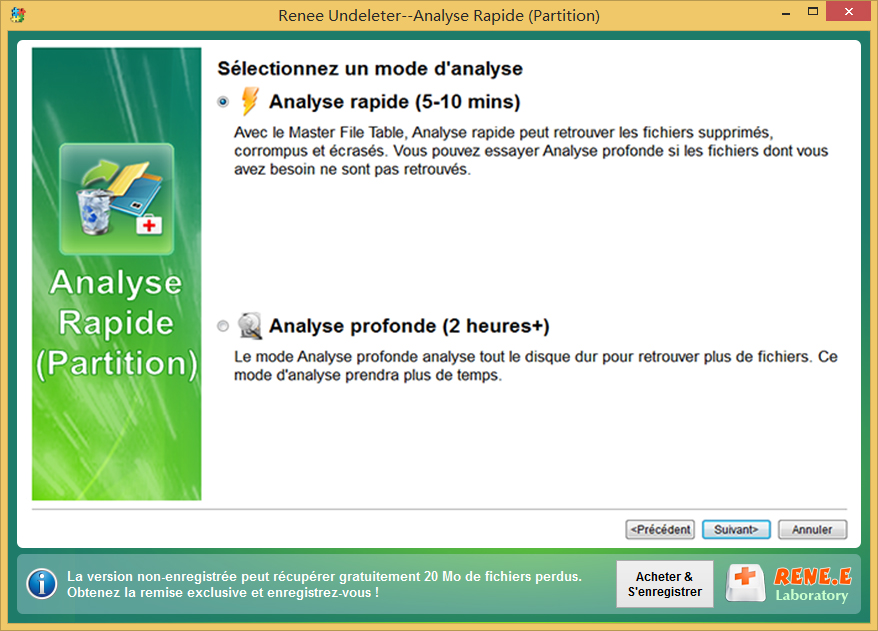The image size is (878, 631).
Task: Select the Analyse rapide radio button
Action: pos(223,102)
